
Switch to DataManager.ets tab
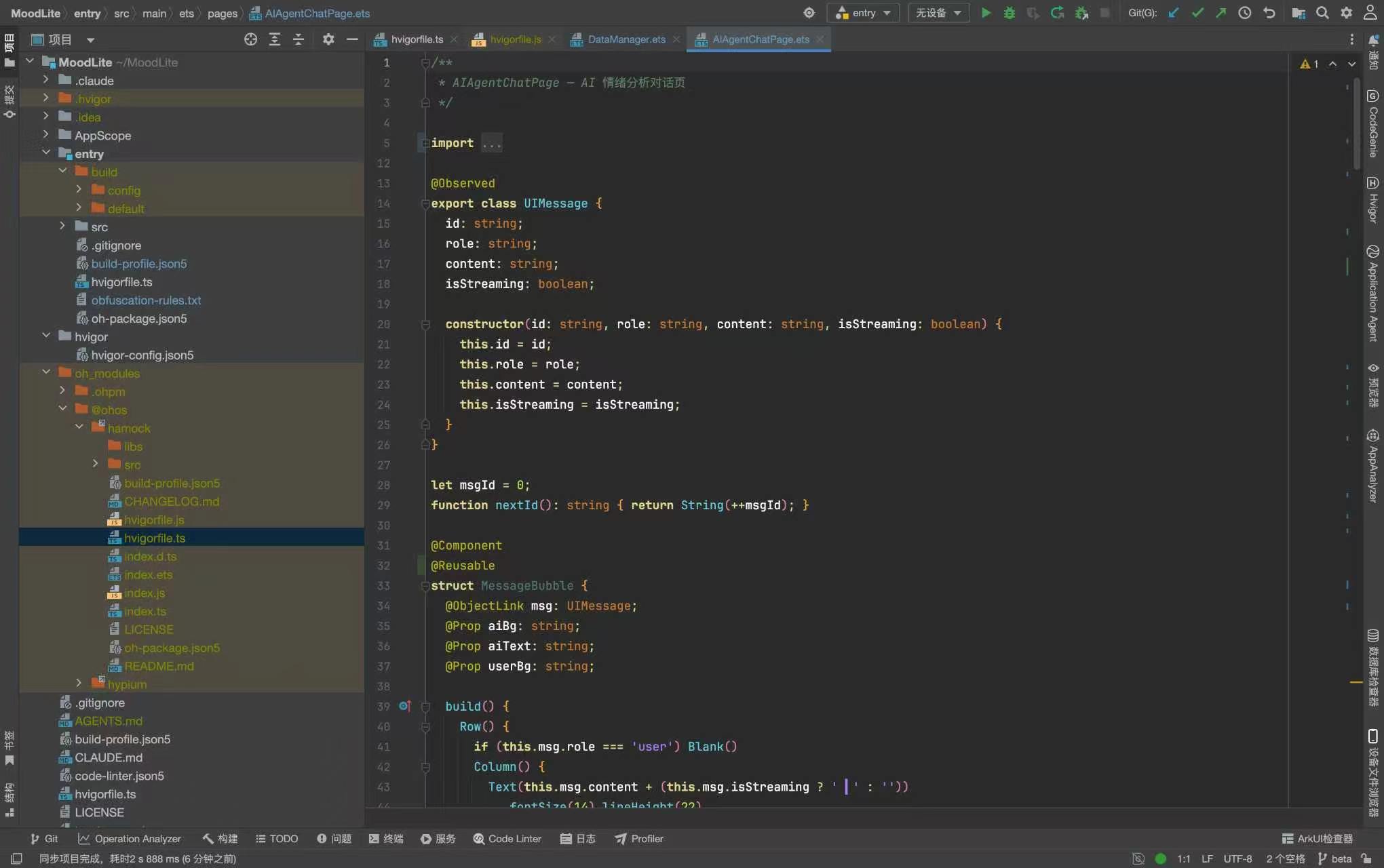[626, 39]
